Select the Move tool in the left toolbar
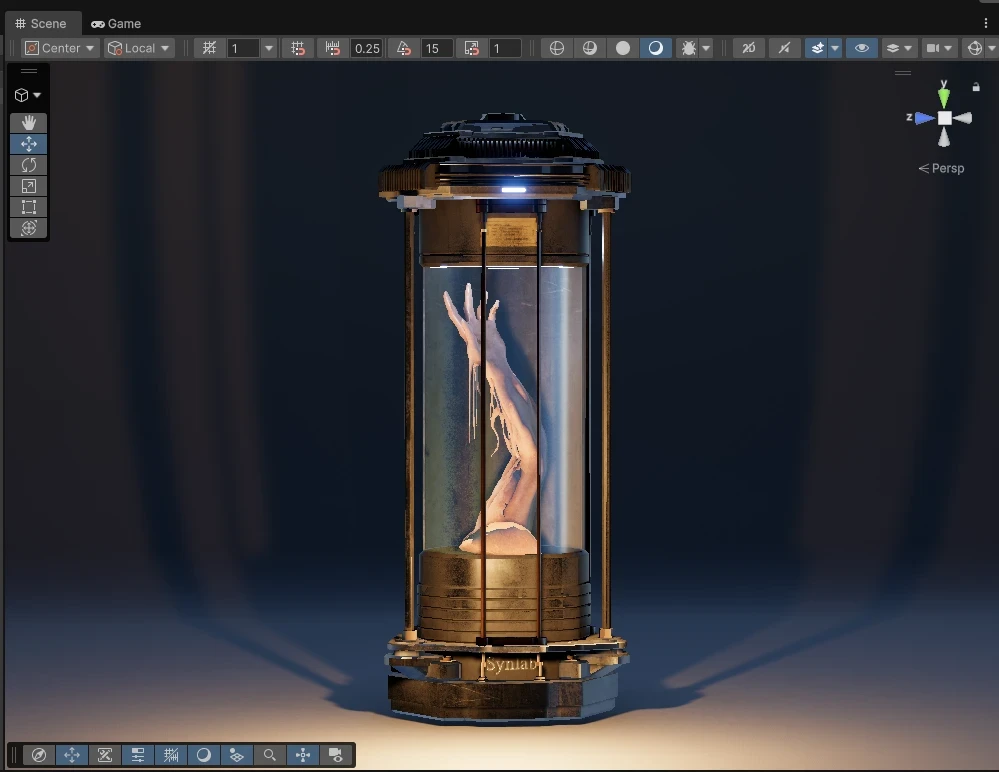 pyautogui.click(x=28, y=144)
